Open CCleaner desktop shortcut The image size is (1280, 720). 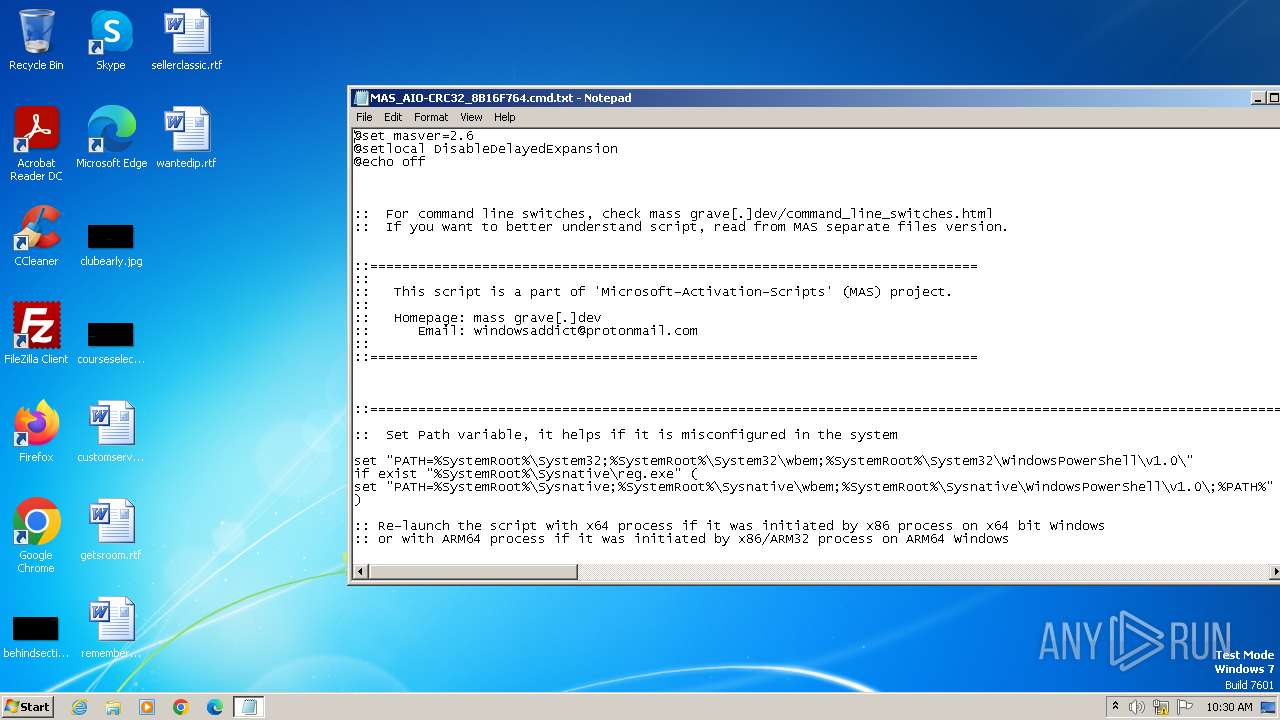[36, 236]
